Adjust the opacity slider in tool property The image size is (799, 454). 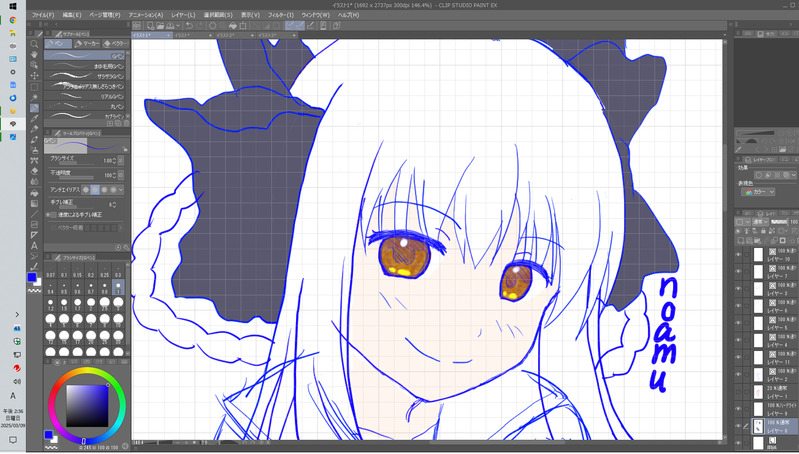click(74, 178)
